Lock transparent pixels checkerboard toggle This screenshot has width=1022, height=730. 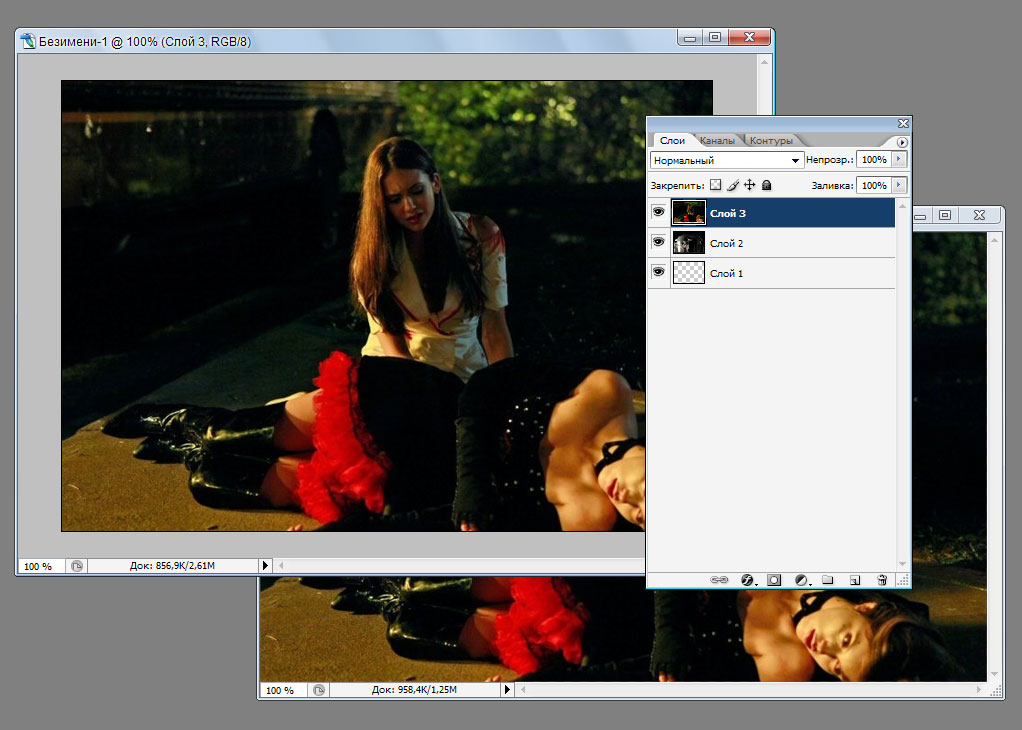pyautogui.click(x=715, y=185)
